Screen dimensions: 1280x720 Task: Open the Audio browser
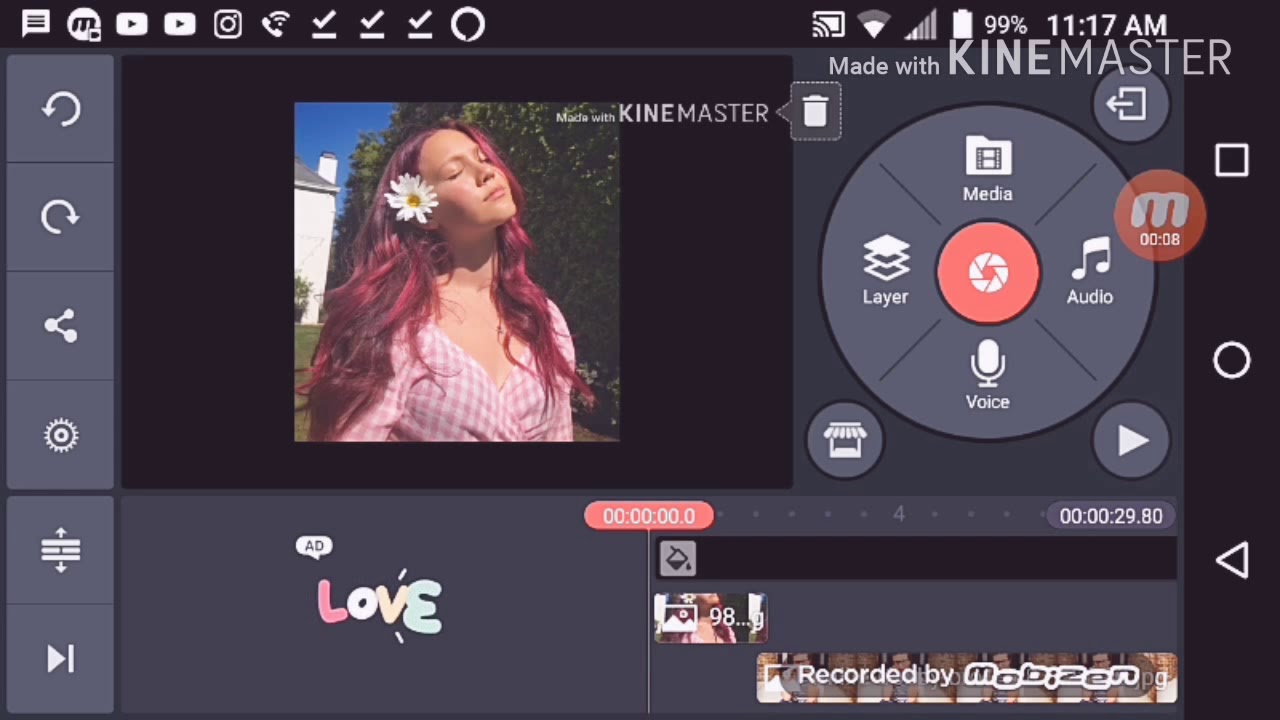(1090, 271)
